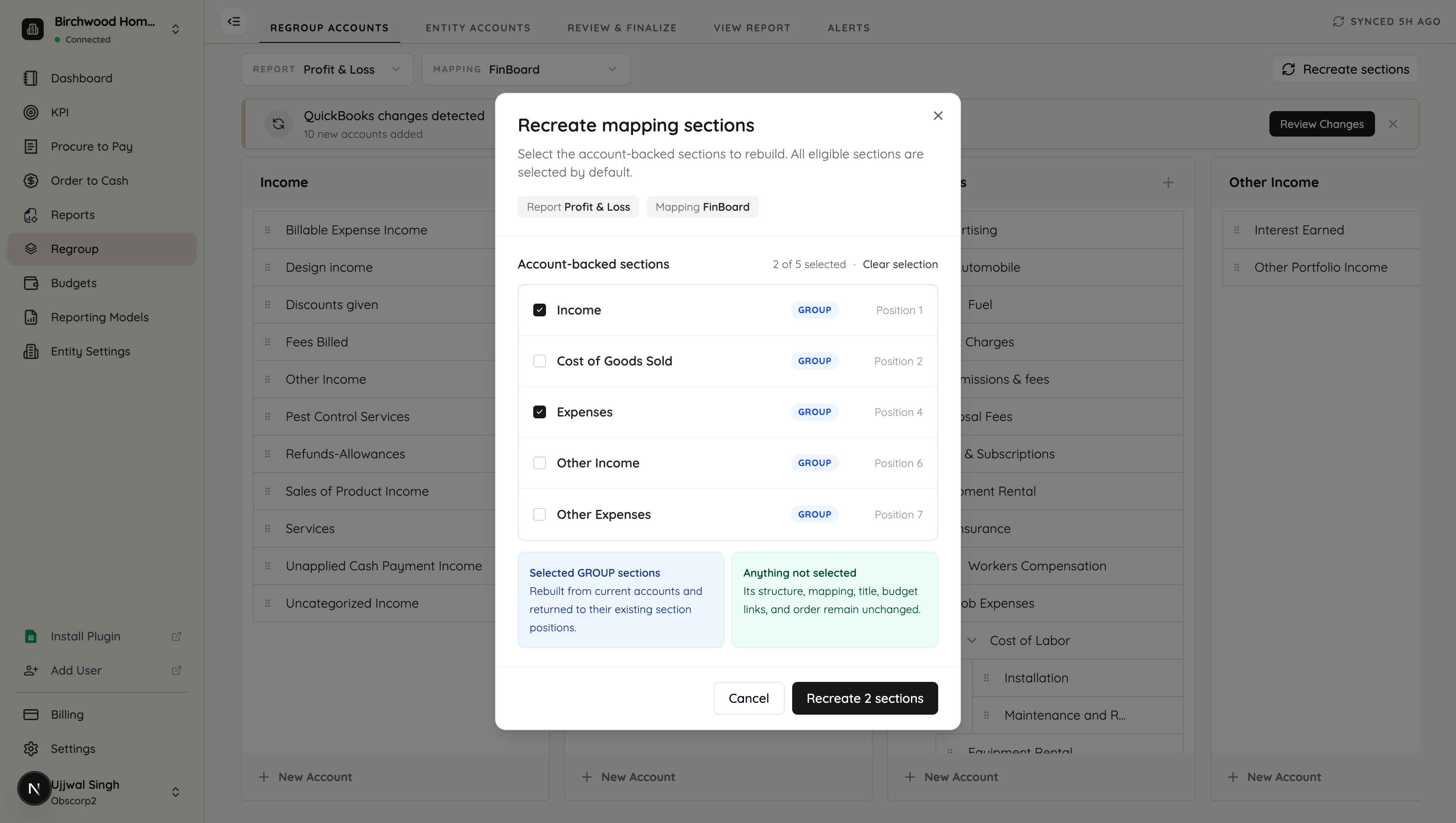The height and width of the screenshot is (823, 1456).
Task: Switch to Review & Finalize tab
Action: tap(622, 28)
